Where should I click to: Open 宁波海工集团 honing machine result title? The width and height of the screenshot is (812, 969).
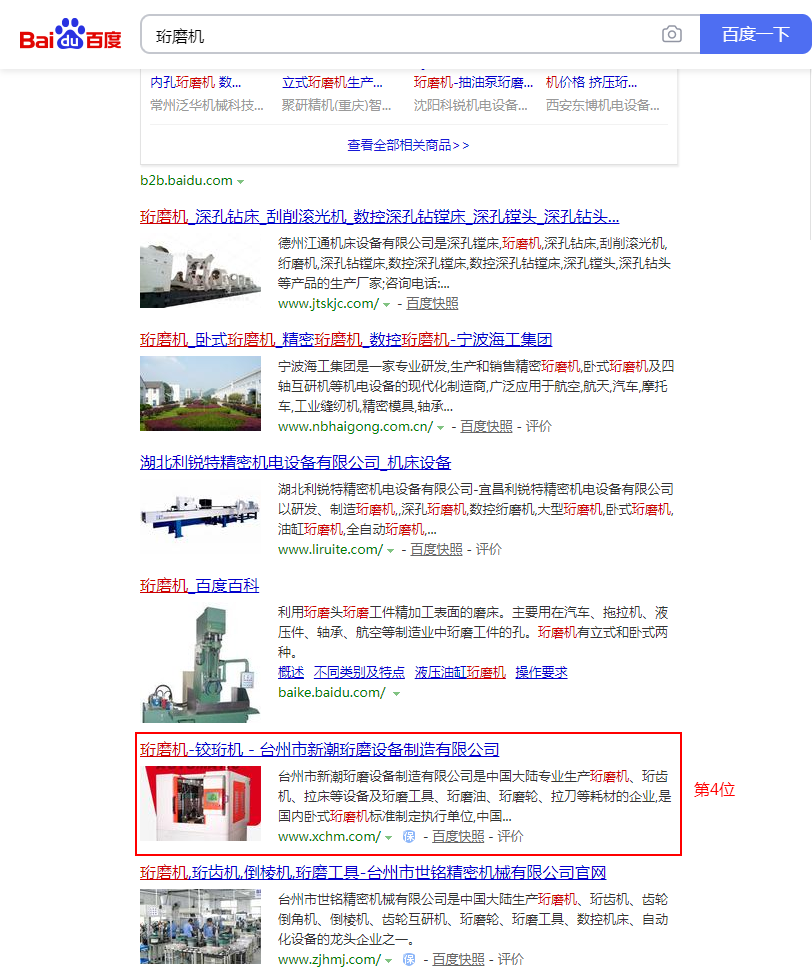346,340
